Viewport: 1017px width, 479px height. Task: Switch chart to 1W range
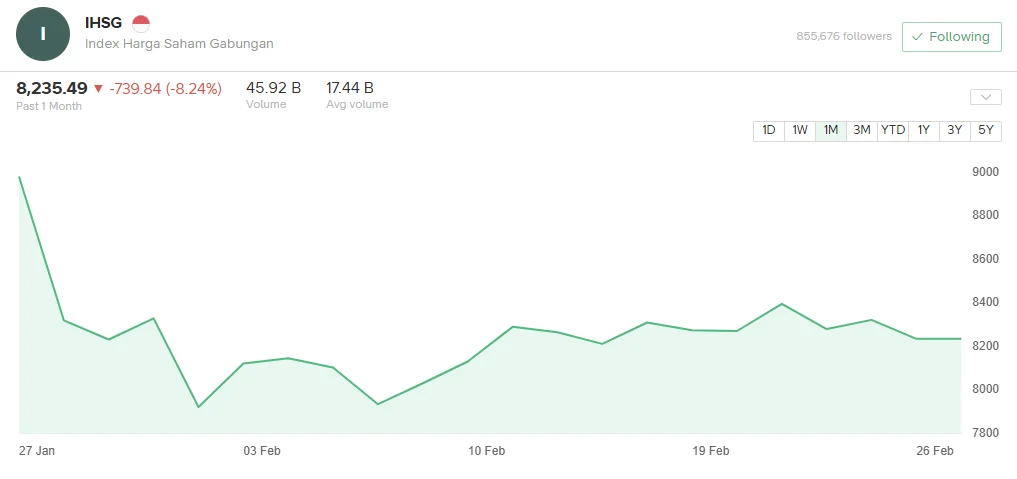(800, 130)
